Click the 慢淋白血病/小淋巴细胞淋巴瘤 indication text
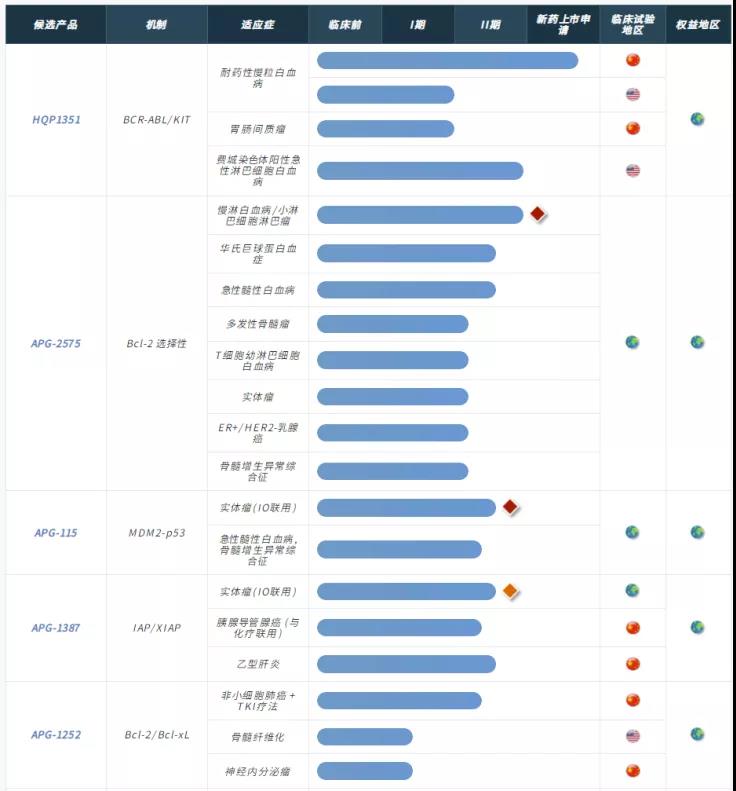 point(258,215)
